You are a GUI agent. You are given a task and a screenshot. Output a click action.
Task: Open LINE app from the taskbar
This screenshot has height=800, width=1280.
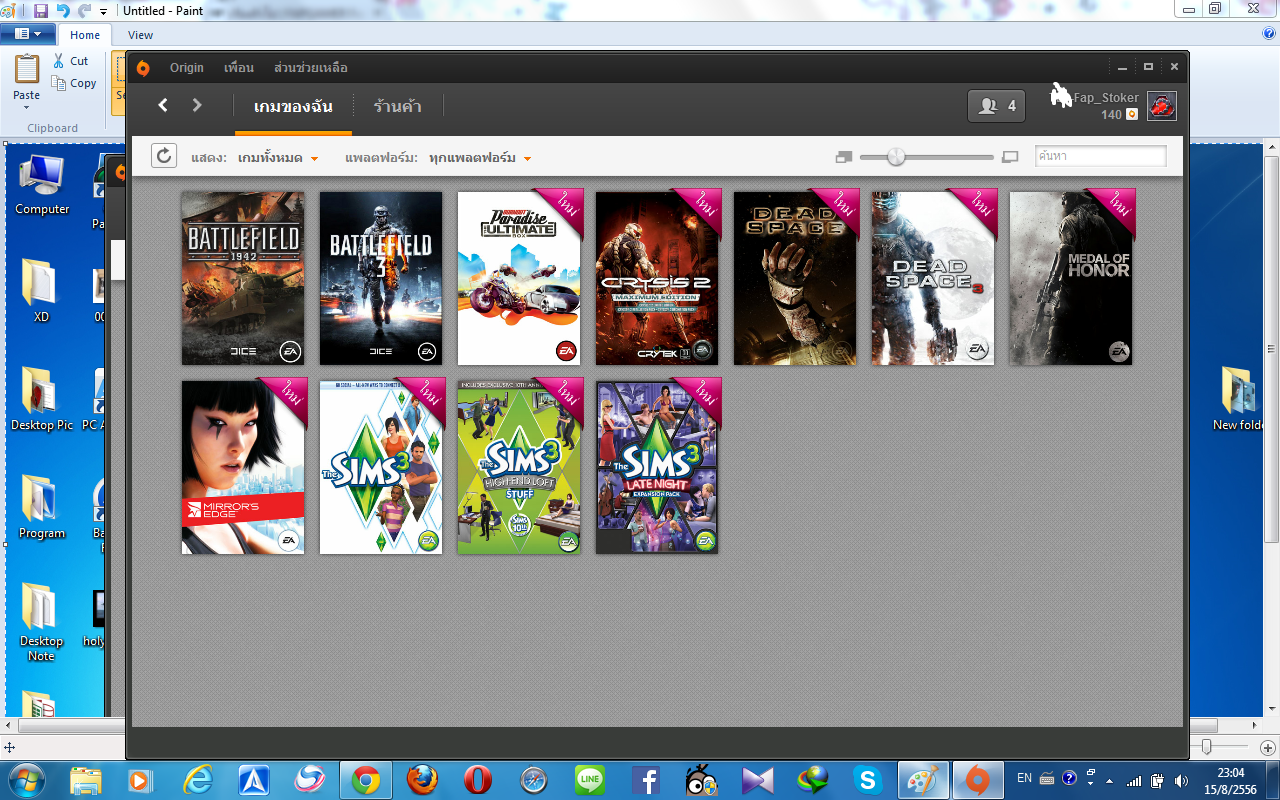(590, 780)
